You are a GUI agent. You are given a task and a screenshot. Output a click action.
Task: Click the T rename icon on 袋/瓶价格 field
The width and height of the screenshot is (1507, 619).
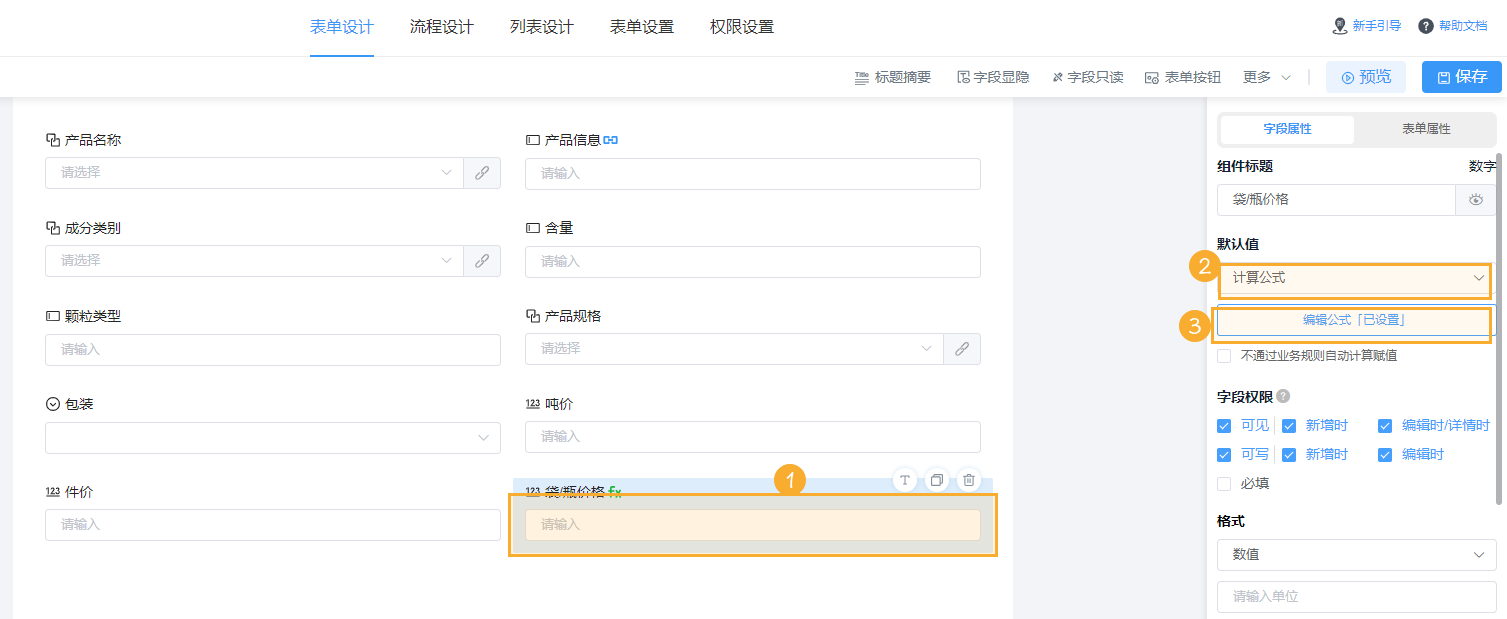pyautogui.click(x=904, y=480)
